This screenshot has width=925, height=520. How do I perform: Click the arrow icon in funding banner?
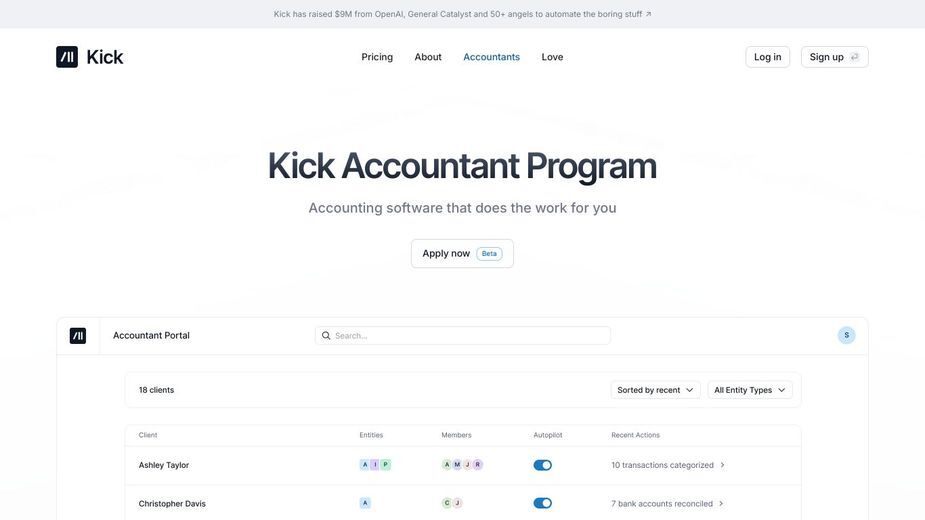tap(648, 14)
